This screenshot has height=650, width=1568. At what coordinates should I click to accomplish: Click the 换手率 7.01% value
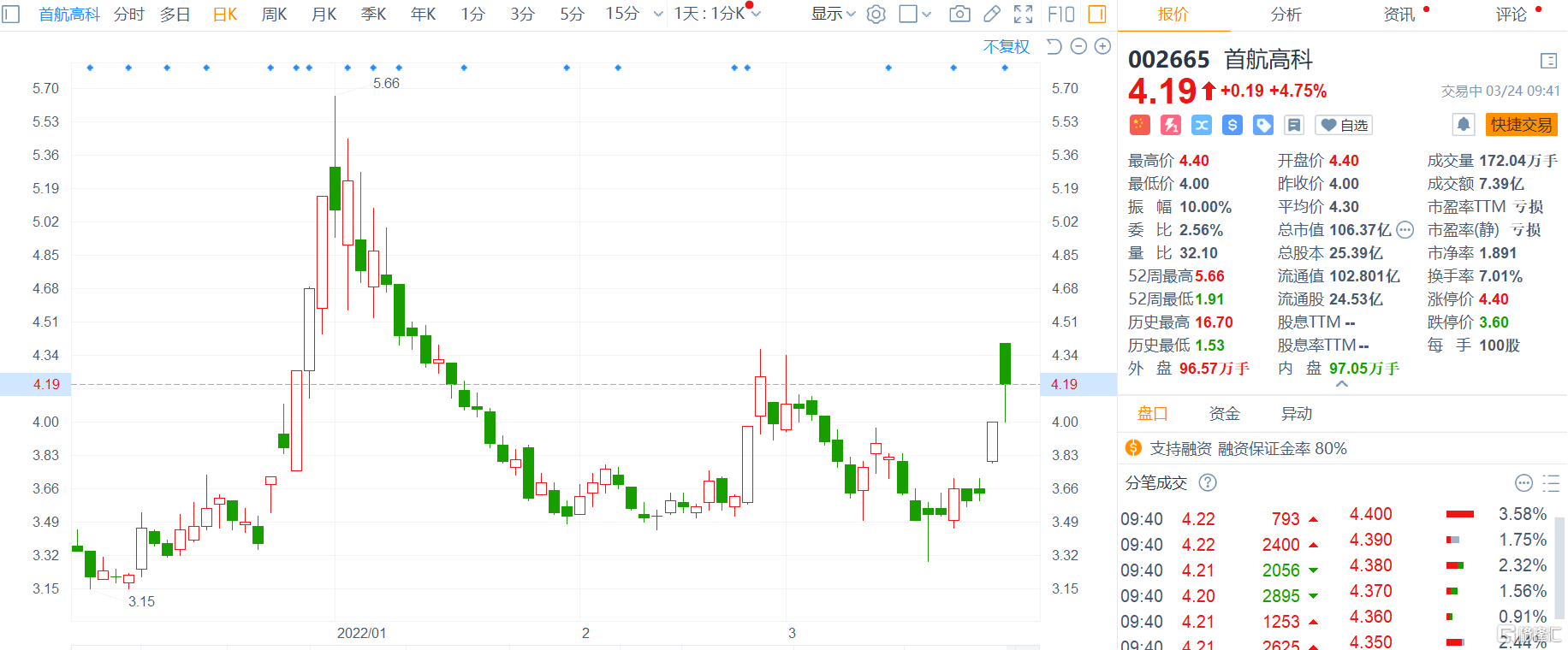[1500, 276]
